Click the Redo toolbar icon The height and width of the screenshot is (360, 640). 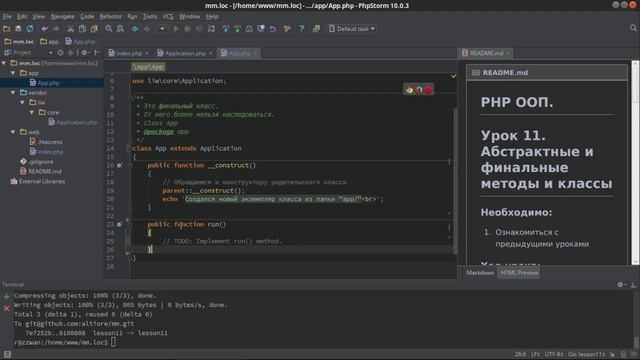[x=56, y=29]
